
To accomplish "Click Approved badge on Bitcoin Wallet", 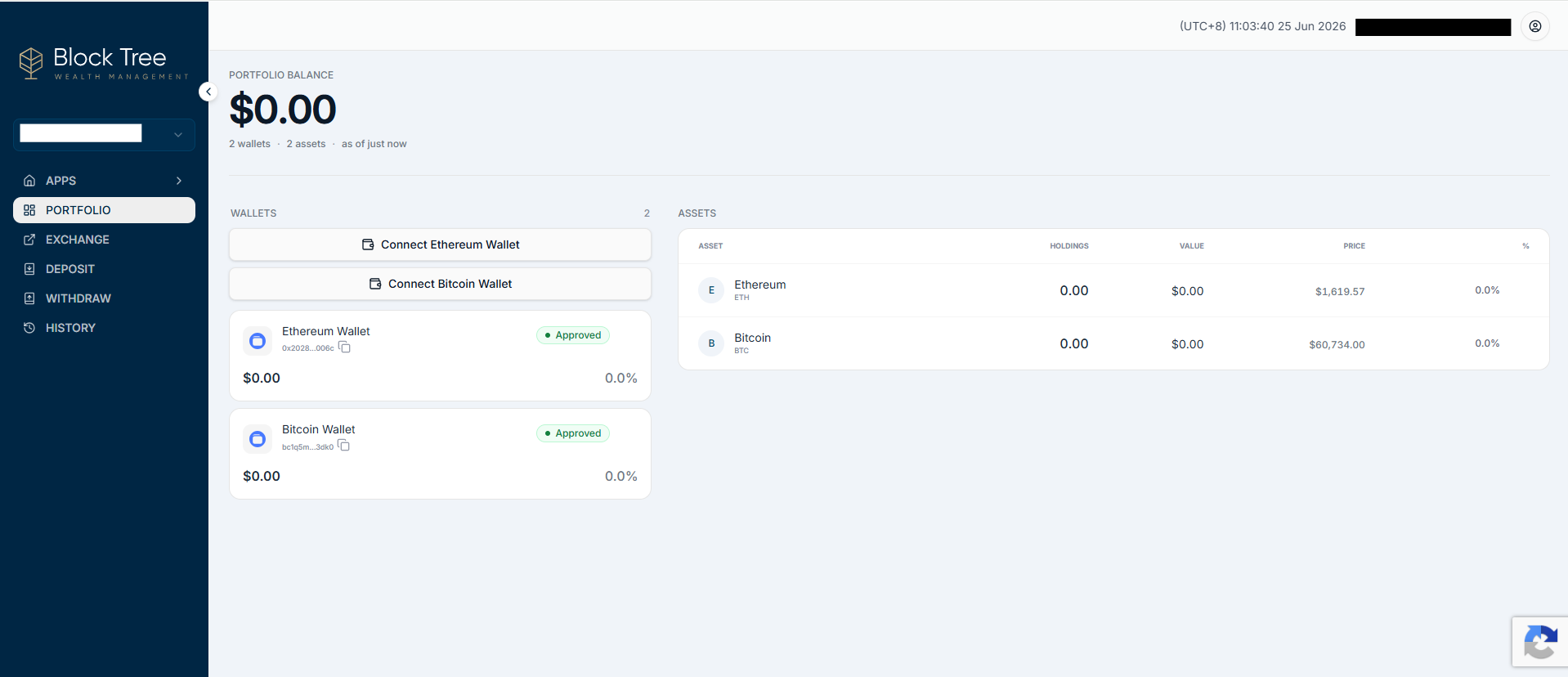I will click(x=572, y=433).
